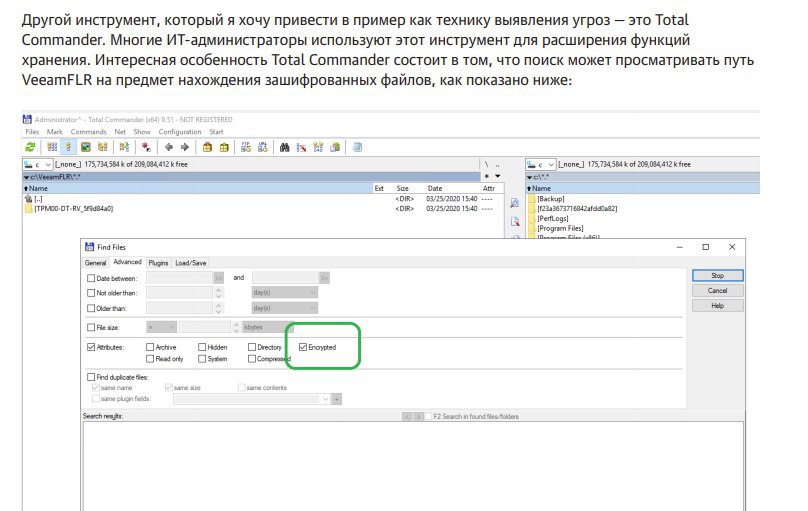Open the FTP connect toolbar icon
The image size is (808, 511).
tap(246, 147)
